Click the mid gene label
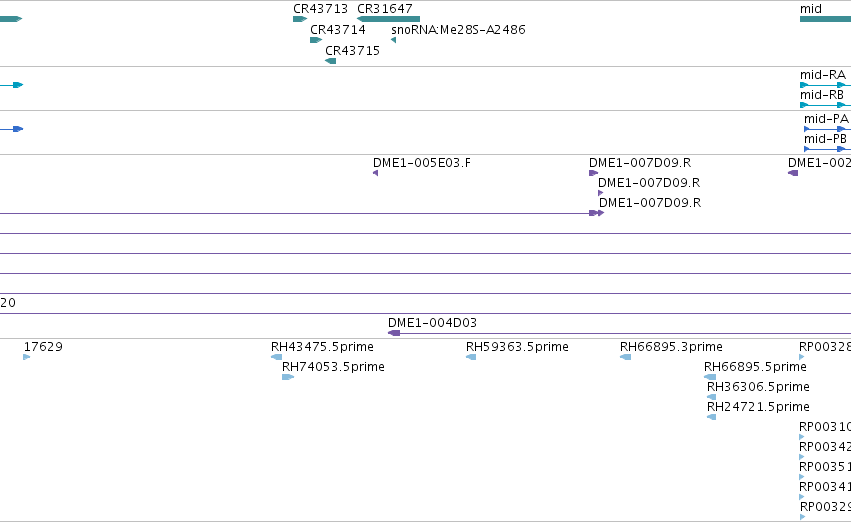851x522 pixels. [x=811, y=9]
